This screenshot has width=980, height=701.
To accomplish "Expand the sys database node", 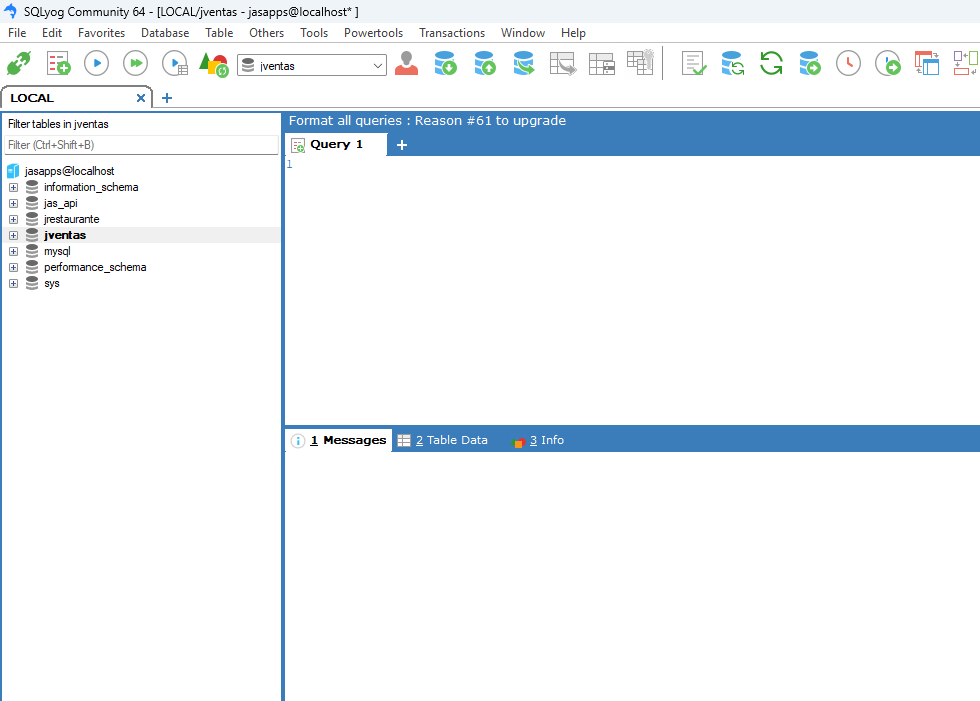I will pos(13,284).
